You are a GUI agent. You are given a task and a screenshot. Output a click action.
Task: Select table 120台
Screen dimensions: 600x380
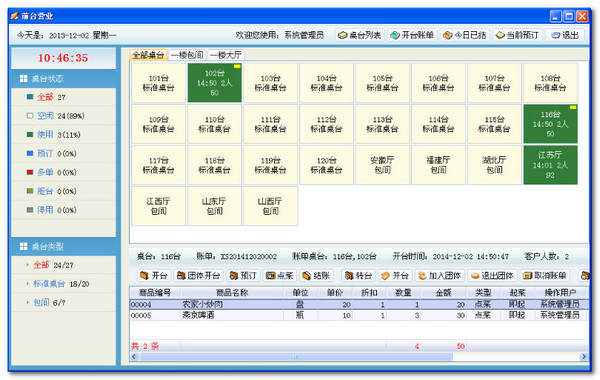326,165
